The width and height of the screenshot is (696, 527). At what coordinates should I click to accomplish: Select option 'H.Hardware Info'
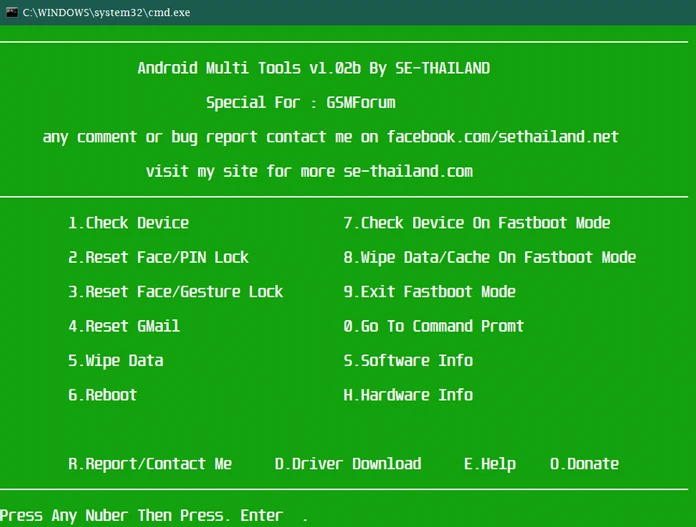[408, 395]
